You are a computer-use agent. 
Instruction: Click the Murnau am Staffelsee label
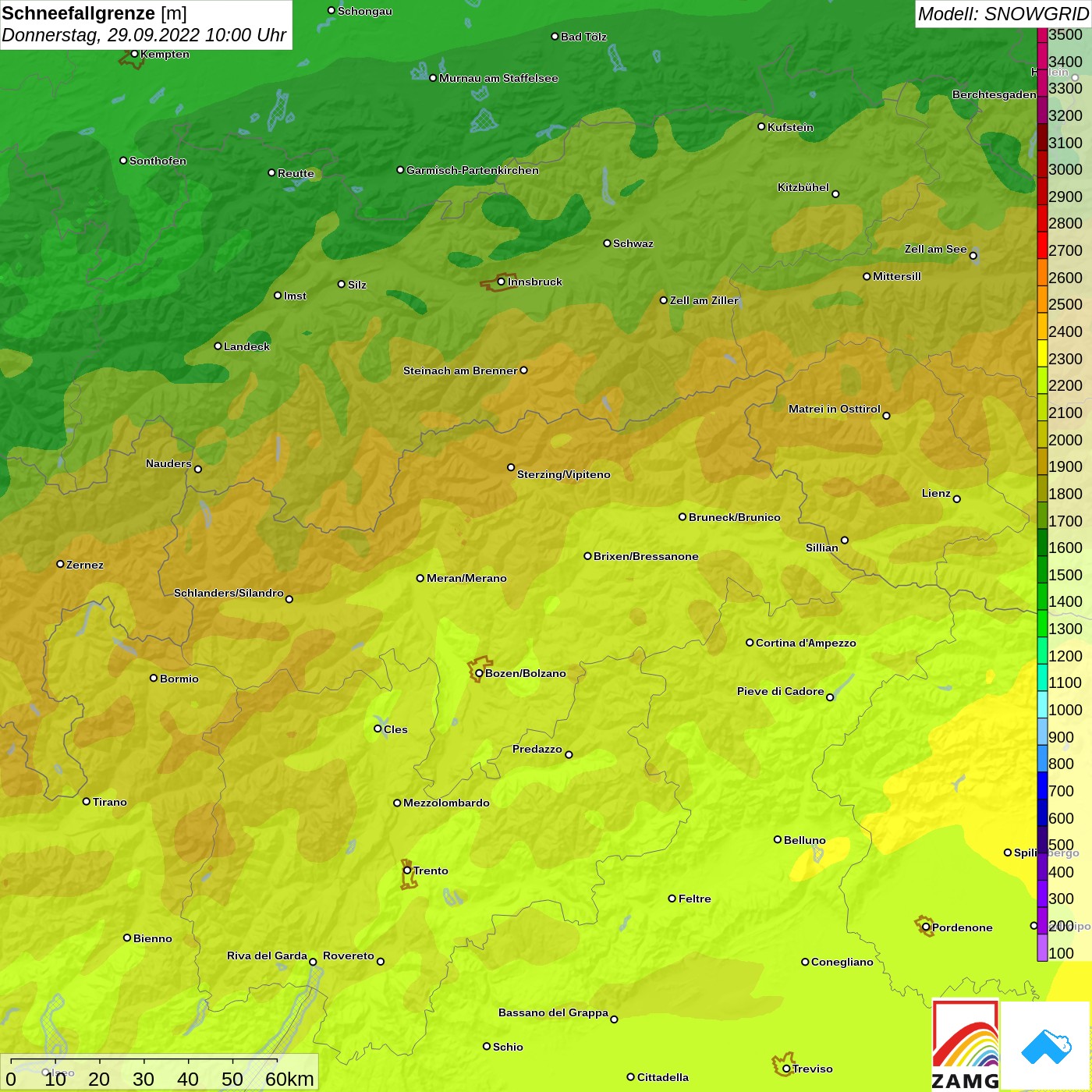(x=498, y=78)
